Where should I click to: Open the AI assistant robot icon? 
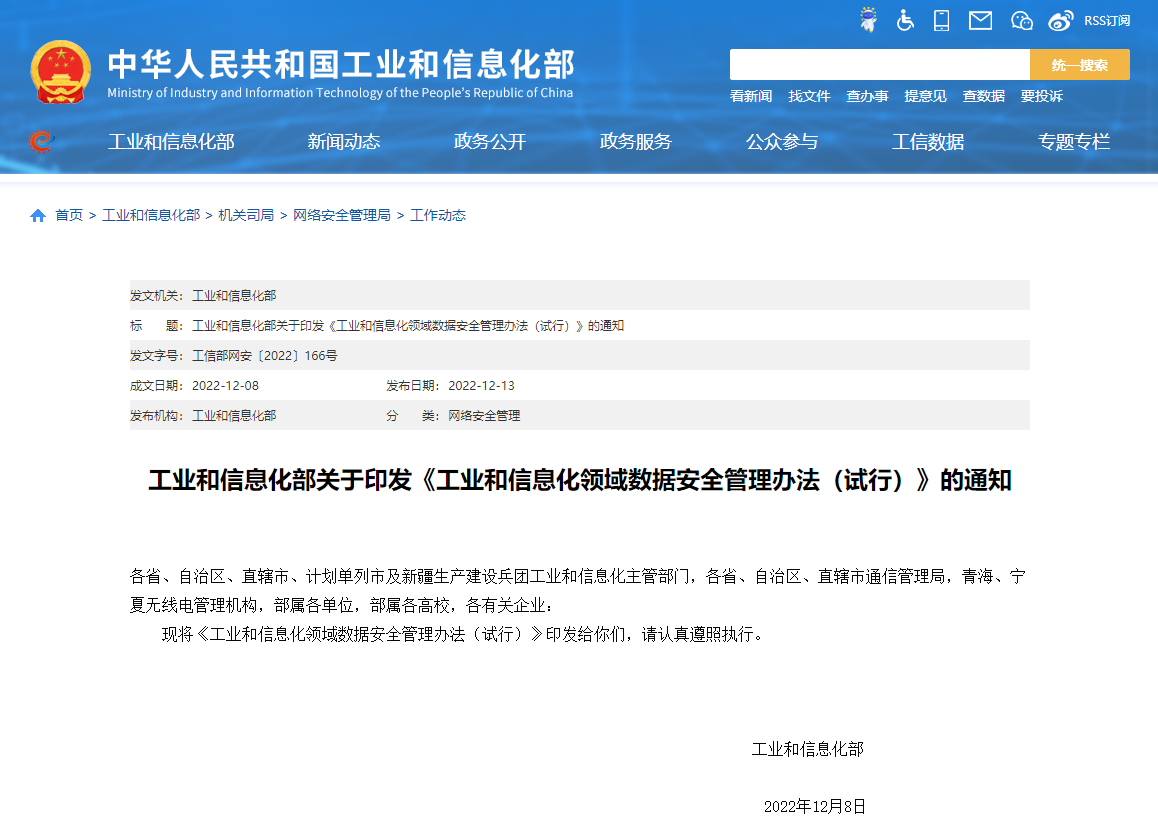pos(868,19)
